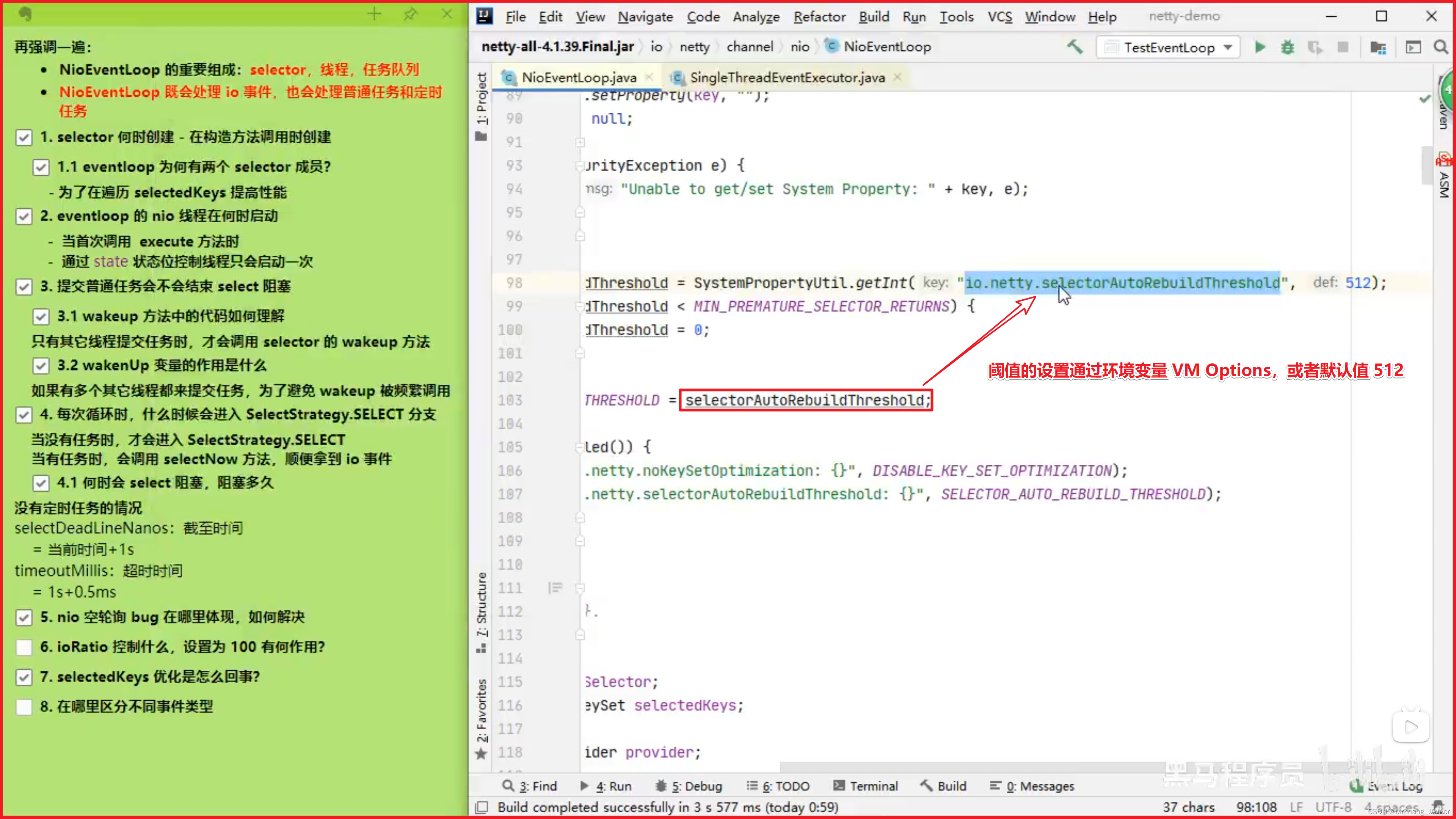Click the LF line separator widget
The width and height of the screenshot is (1456, 819).
[1296, 807]
